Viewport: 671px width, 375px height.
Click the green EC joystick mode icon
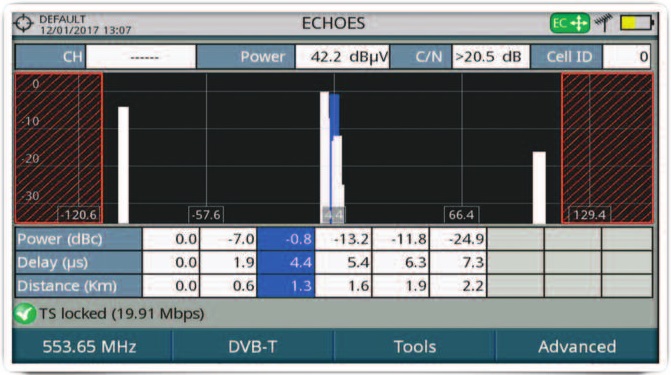(570, 23)
